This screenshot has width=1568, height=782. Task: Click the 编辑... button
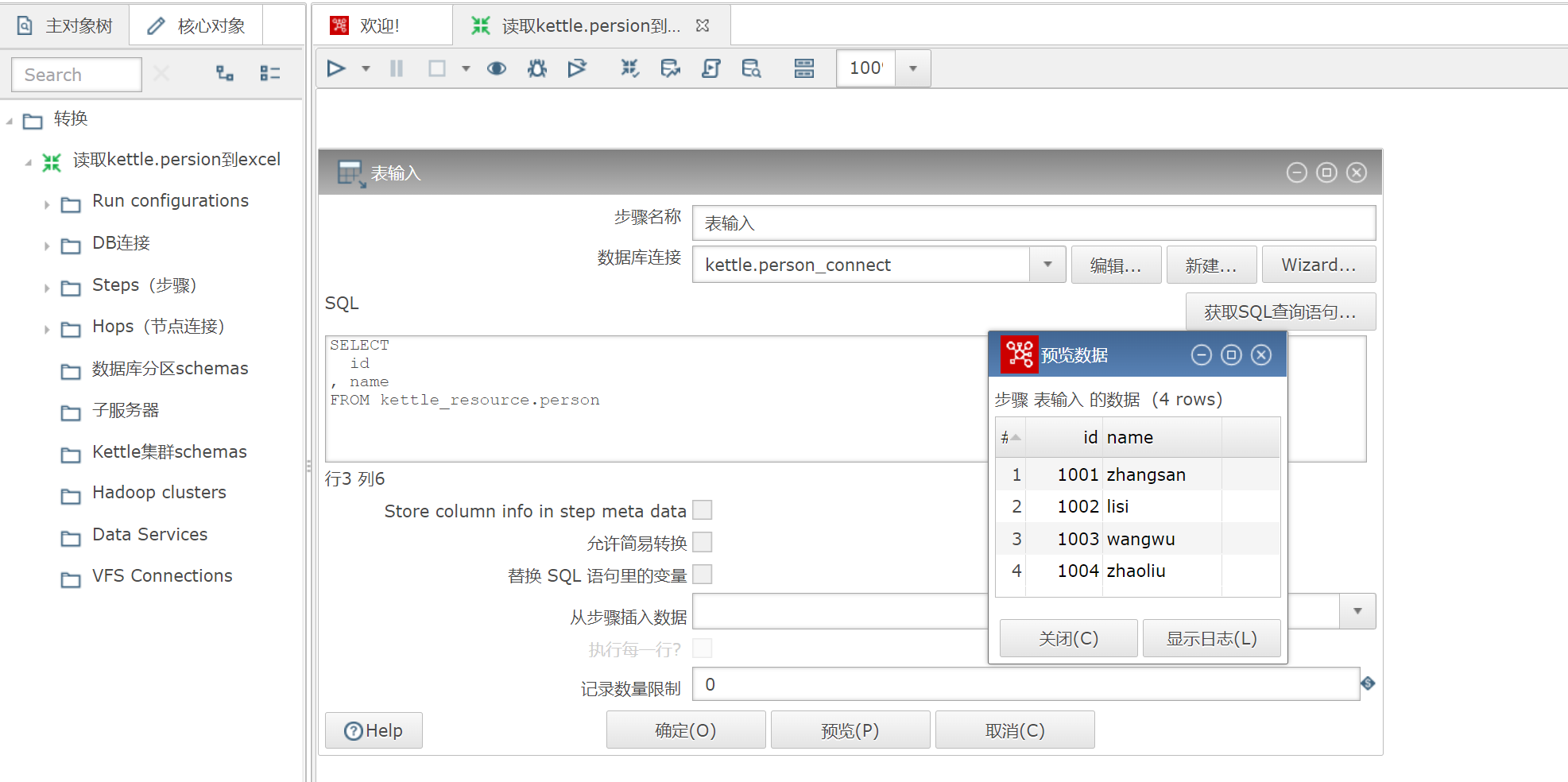(1116, 265)
